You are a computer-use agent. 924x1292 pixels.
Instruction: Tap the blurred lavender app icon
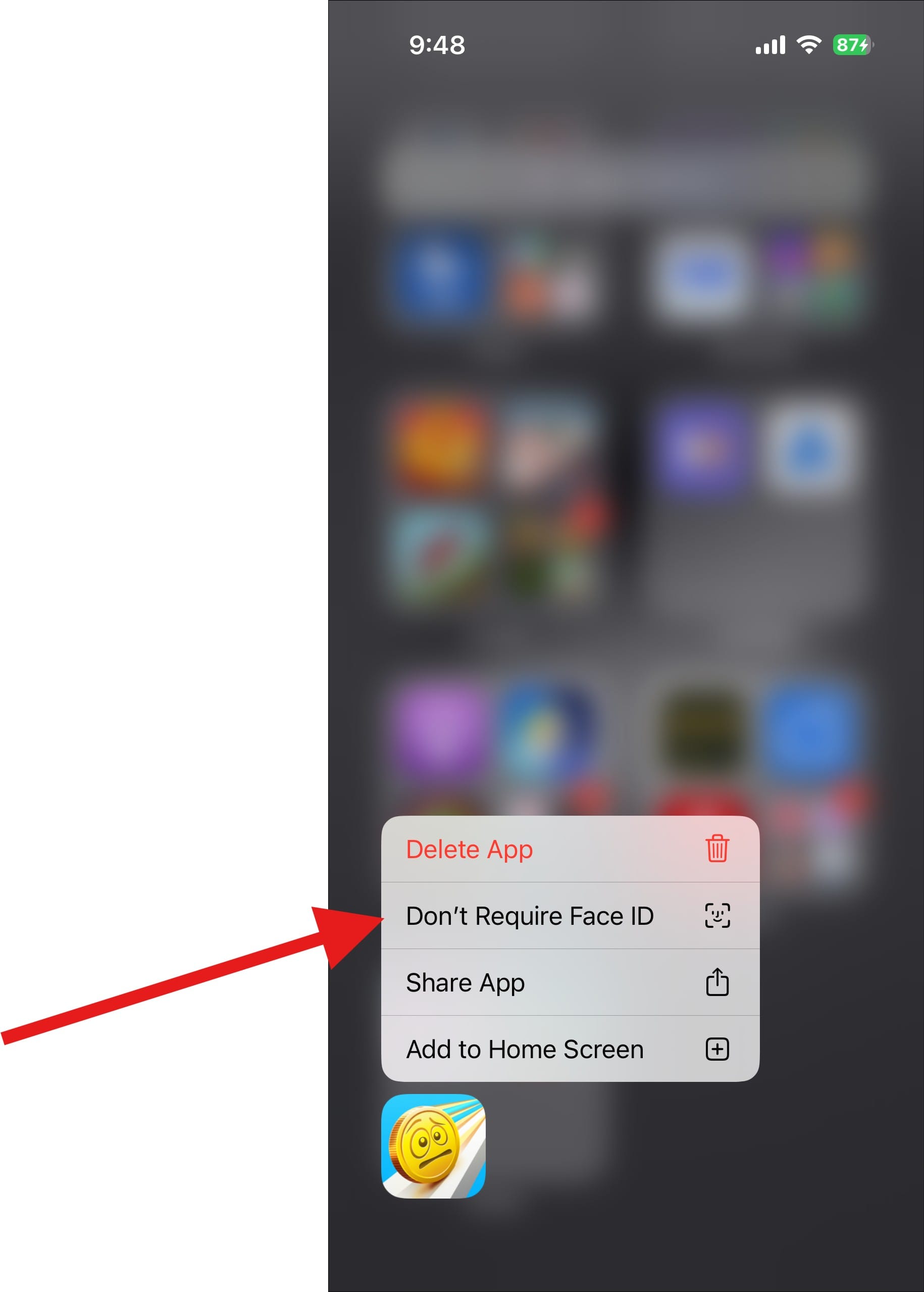point(438,730)
